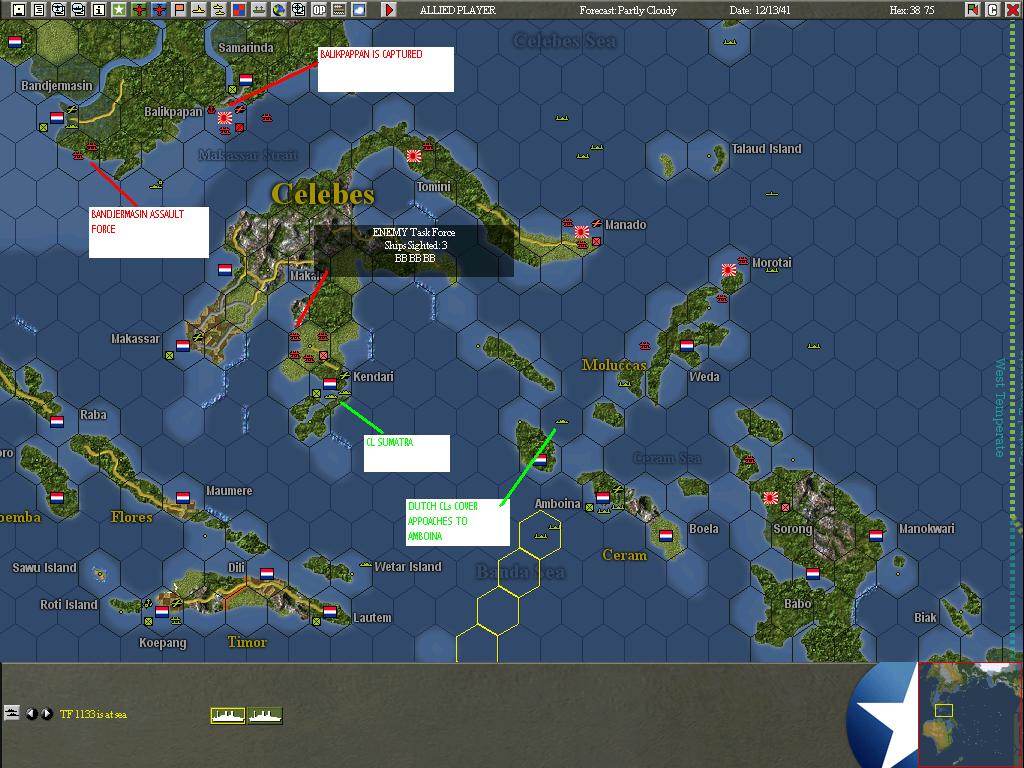Select the Dutch flag at Makassar
The width and height of the screenshot is (1024, 768).
pyautogui.click(x=183, y=345)
